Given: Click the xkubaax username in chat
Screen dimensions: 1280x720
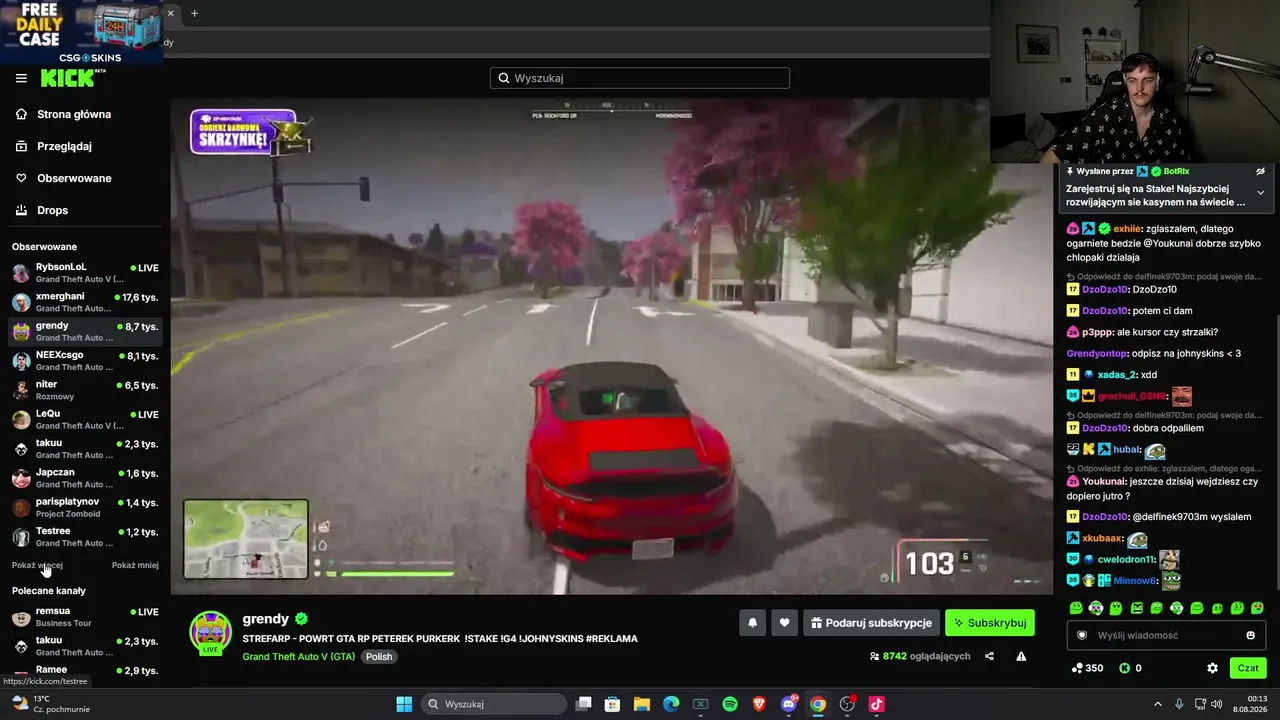Looking at the screenshot, I should point(1102,538).
